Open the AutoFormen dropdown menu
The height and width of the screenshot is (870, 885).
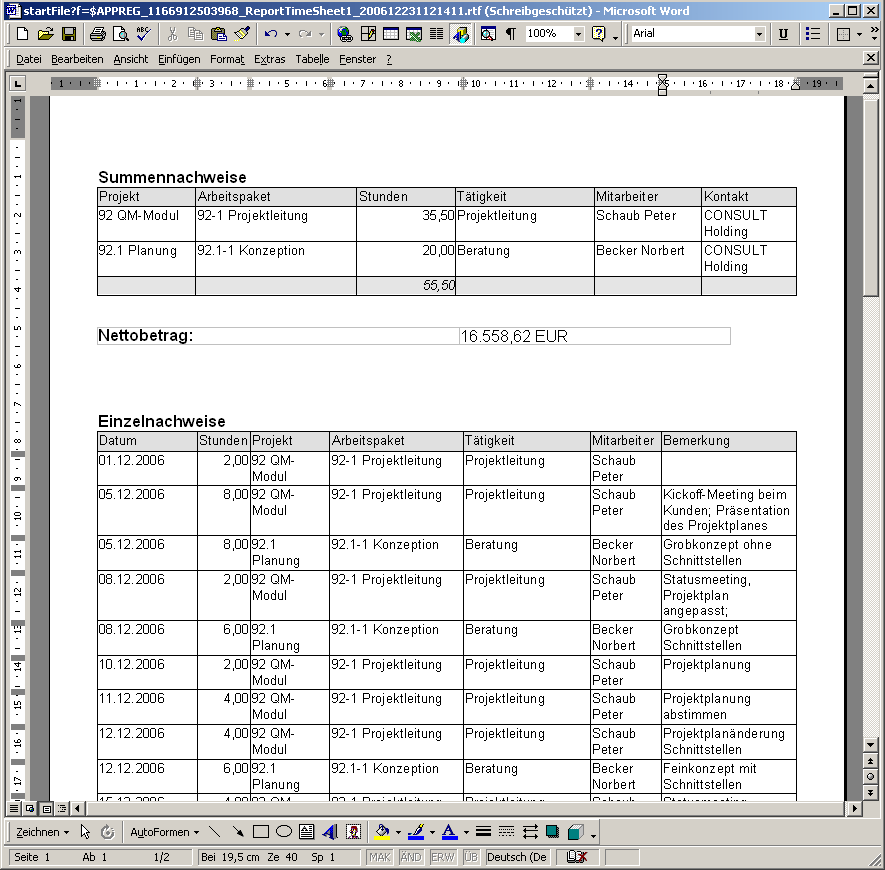164,831
